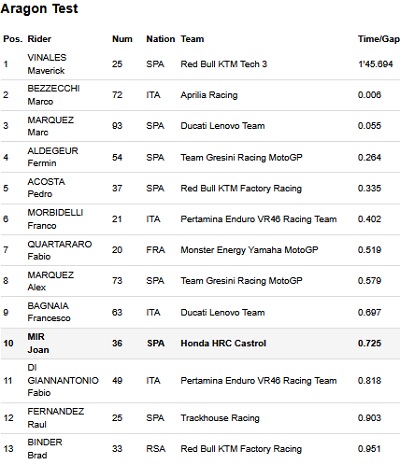
Task: Select the Team column header
Action: (192, 39)
